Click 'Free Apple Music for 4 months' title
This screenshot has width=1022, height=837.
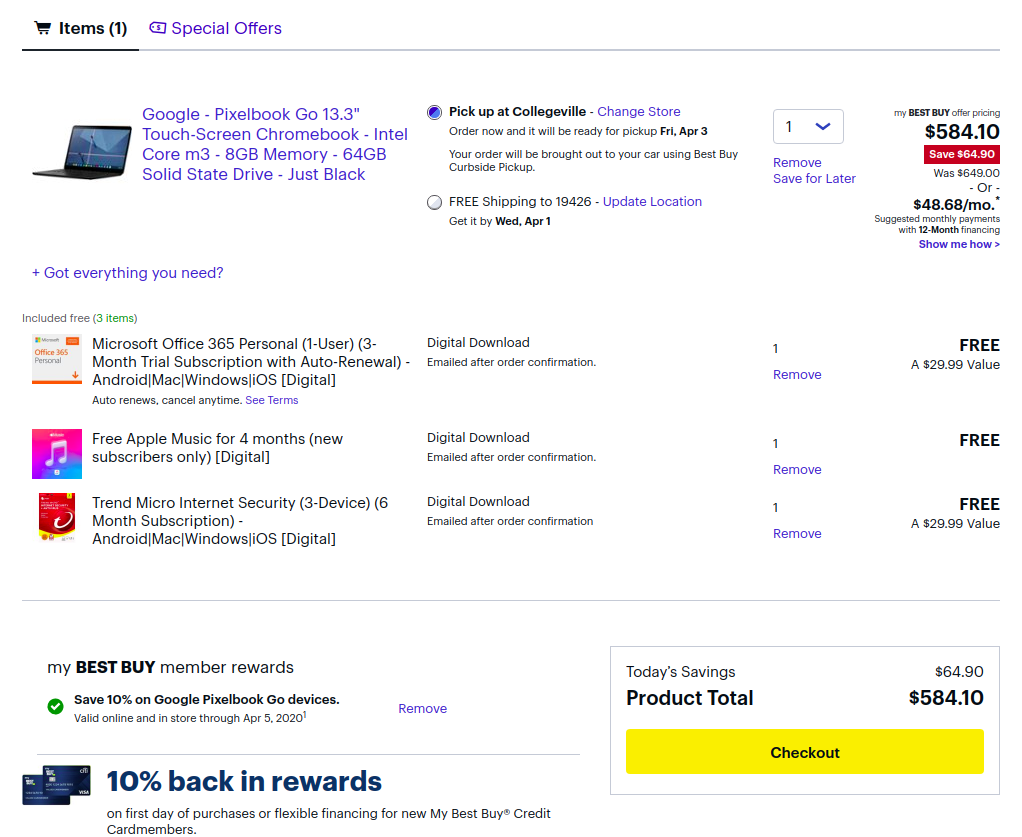pos(217,448)
